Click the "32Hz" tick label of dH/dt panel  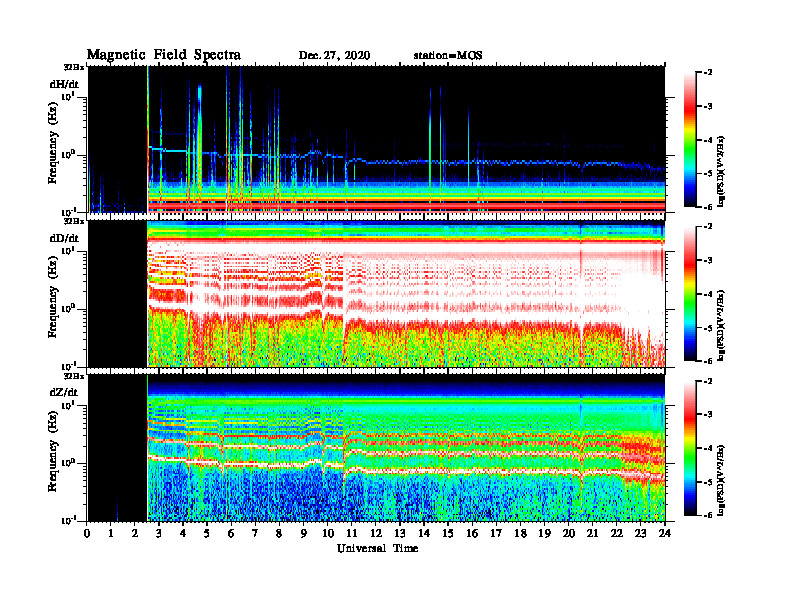pos(74,67)
